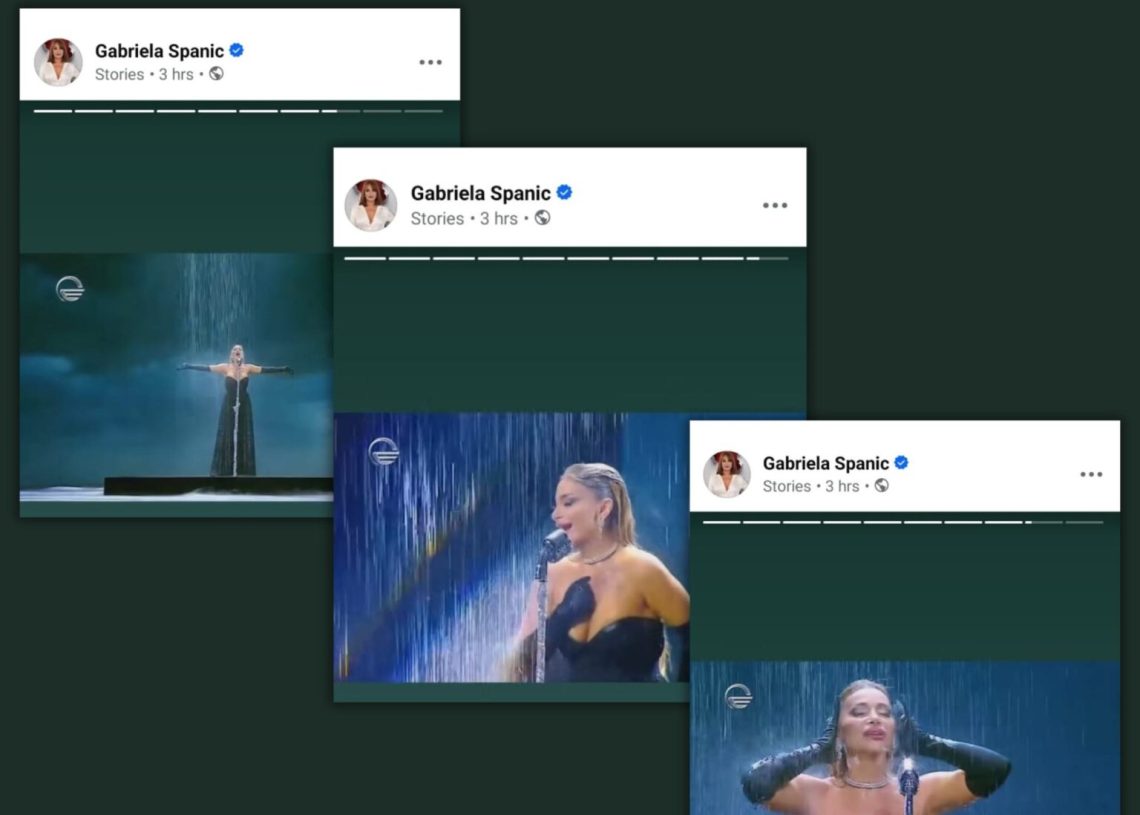
Task: Click the profile avatar in the bottom-right story
Action: point(727,474)
